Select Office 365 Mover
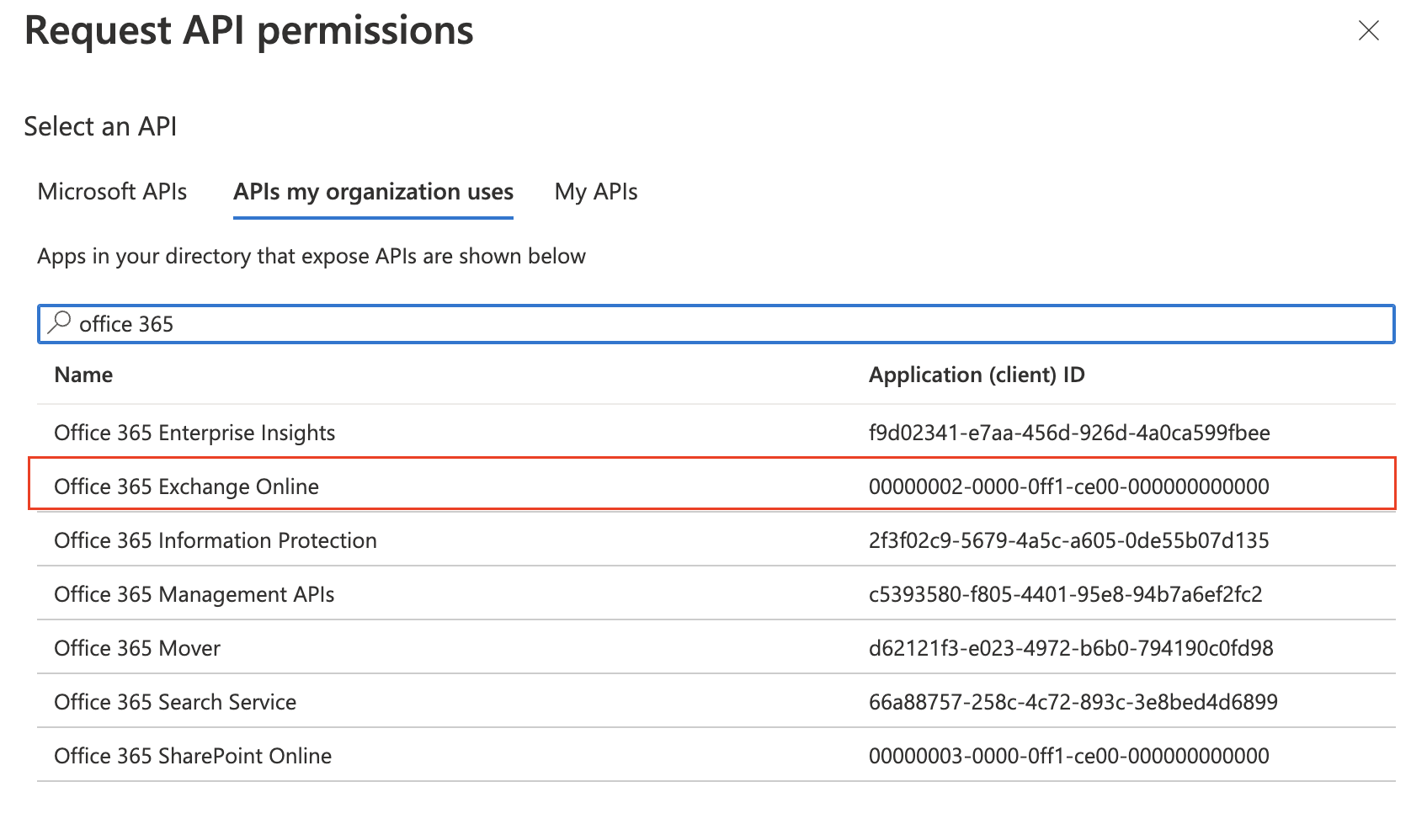Viewport: 1411px width, 840px height. 137,648
